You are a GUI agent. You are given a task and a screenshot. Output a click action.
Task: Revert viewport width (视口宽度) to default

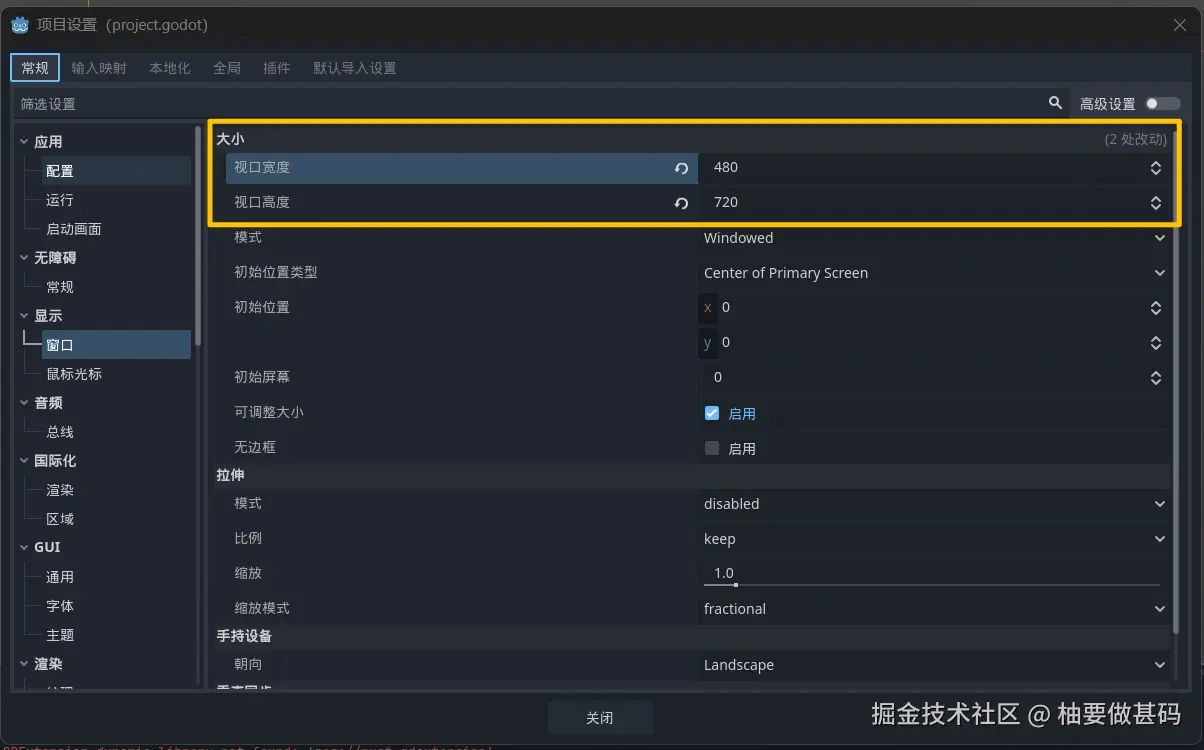coord(682,168)
